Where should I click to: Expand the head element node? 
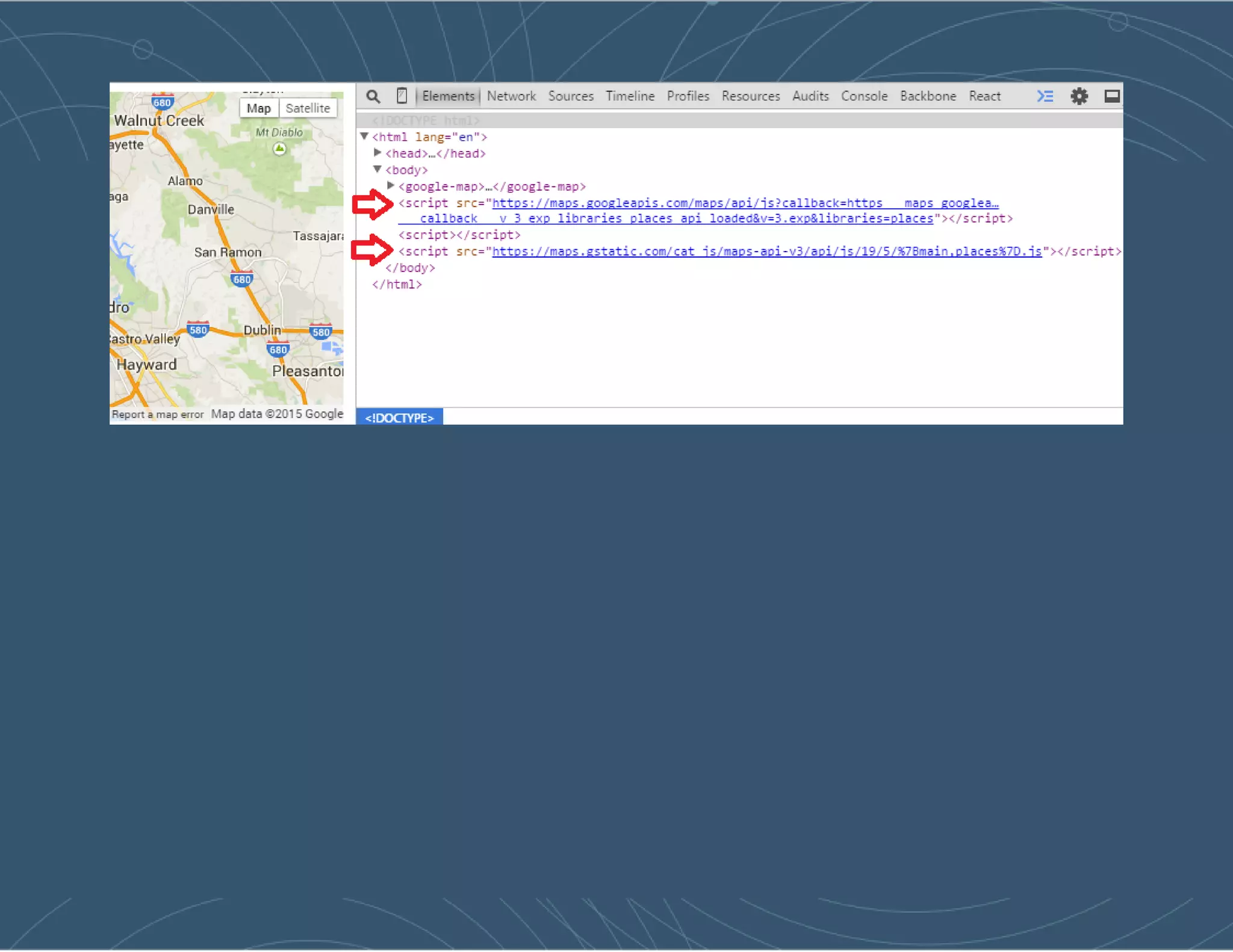click(377, 153)
